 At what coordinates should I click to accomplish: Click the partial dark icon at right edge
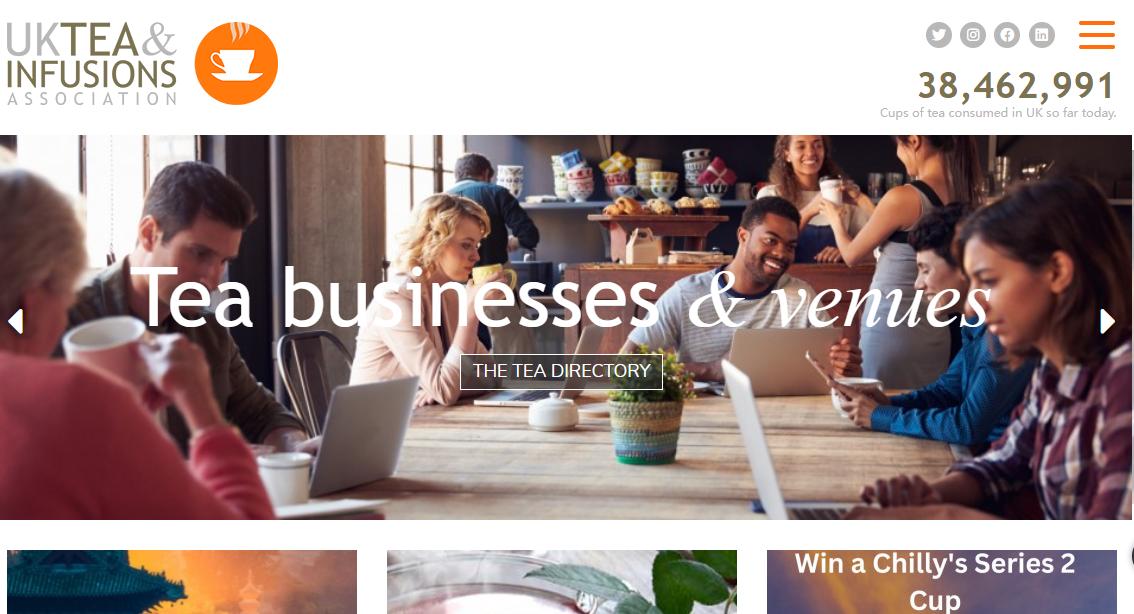coord(1131,557)
